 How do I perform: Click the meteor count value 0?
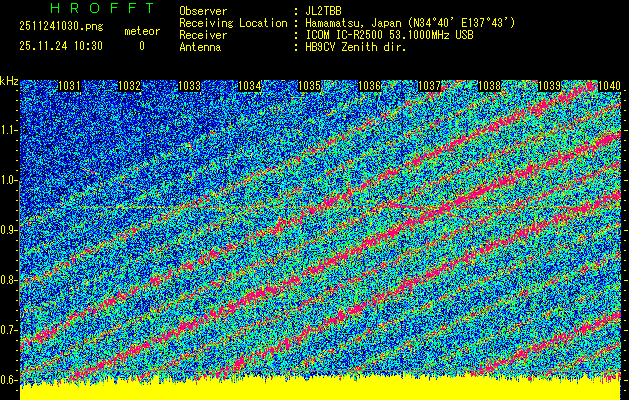pos(141,46)
